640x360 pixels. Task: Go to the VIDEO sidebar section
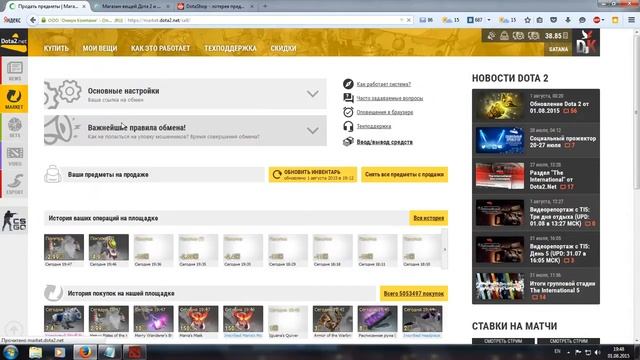click(14, 156)
